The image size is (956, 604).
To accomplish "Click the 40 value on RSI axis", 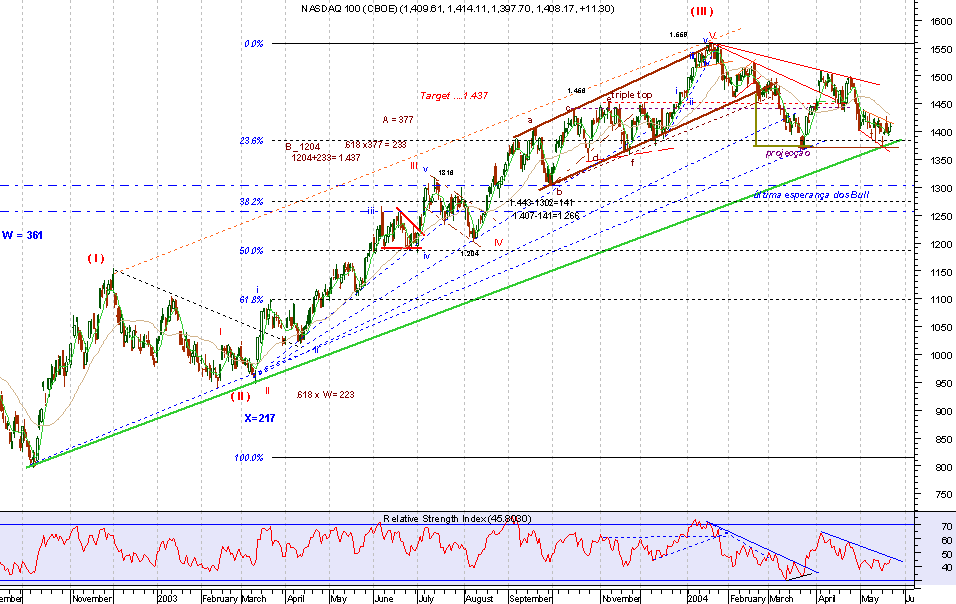I will [946, 568].
